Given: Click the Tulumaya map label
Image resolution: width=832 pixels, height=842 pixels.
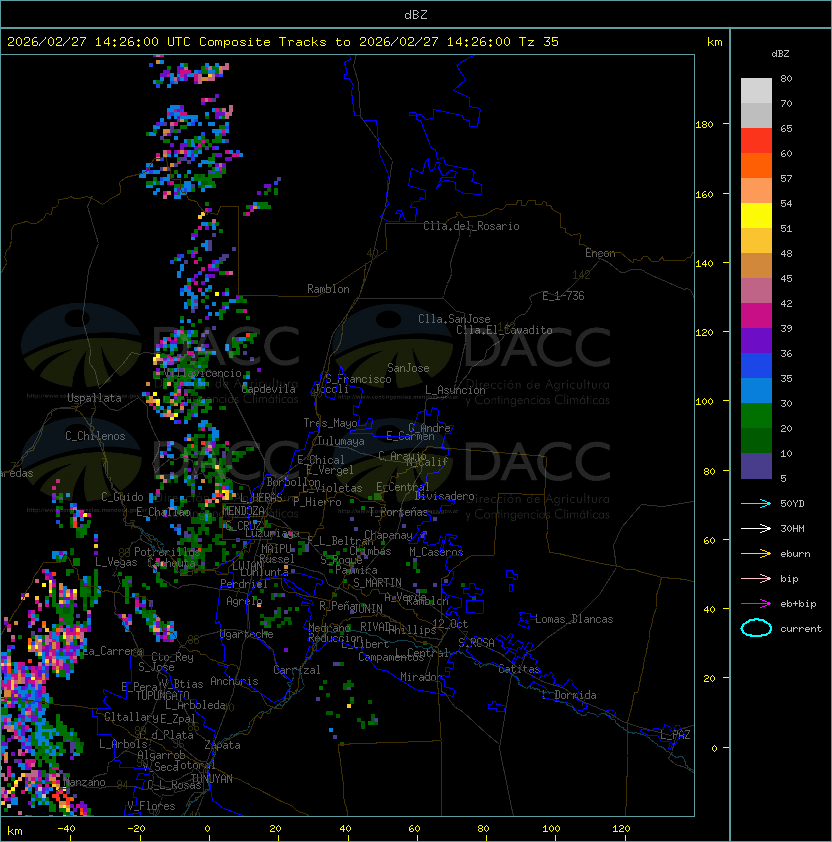Looking at the screenshot, I should point(341,441).
